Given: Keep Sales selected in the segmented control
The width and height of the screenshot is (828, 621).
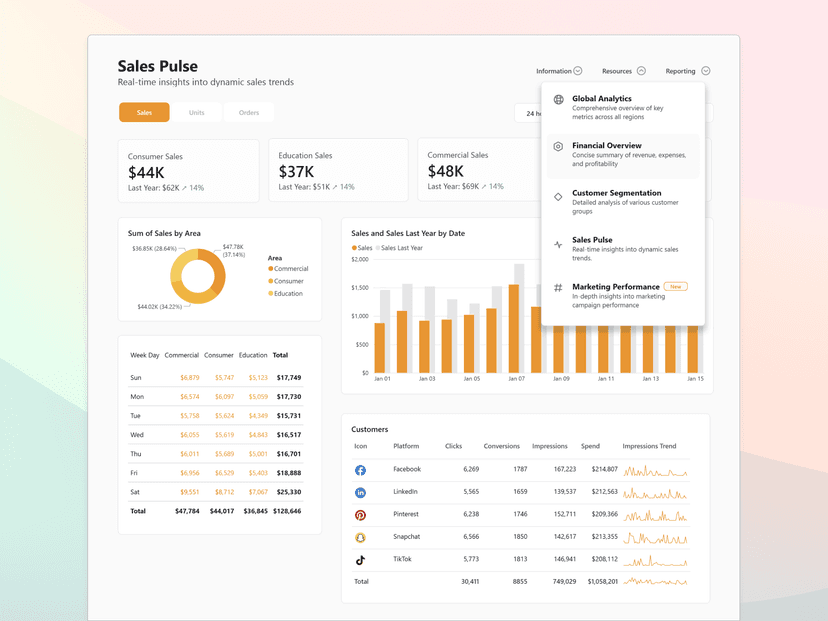Looking at the screenshot, I should pos(144,112).
